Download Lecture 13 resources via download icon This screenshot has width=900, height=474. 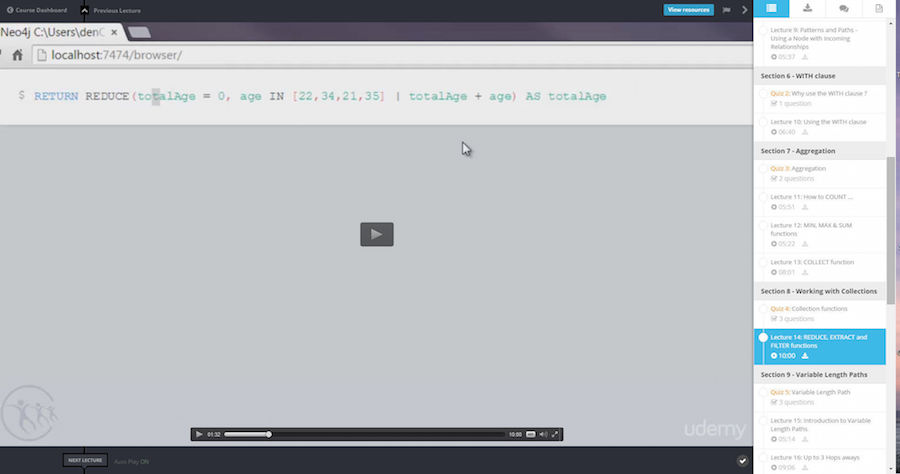pos(805,273)
